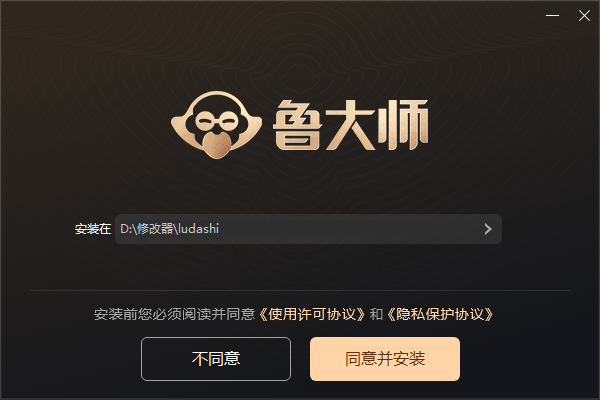
Task: Click the 安装前您必须阅读并同意 notice text
Action: [x=174, y=314]
